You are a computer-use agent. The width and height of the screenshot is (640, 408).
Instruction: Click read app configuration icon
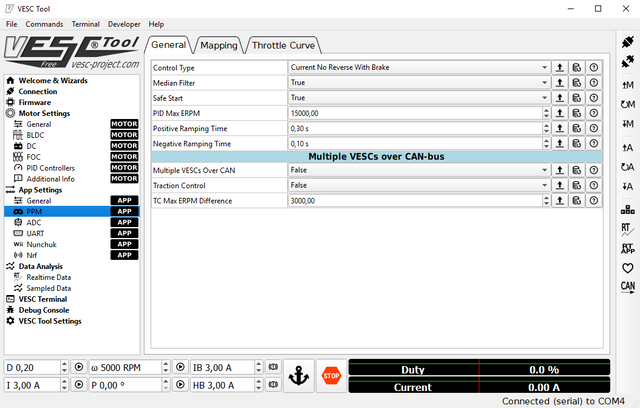click(627, 148)
